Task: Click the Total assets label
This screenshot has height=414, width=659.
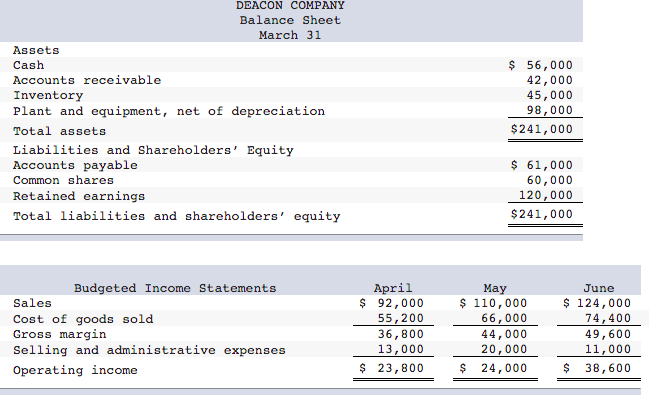Action: point(60,132)
